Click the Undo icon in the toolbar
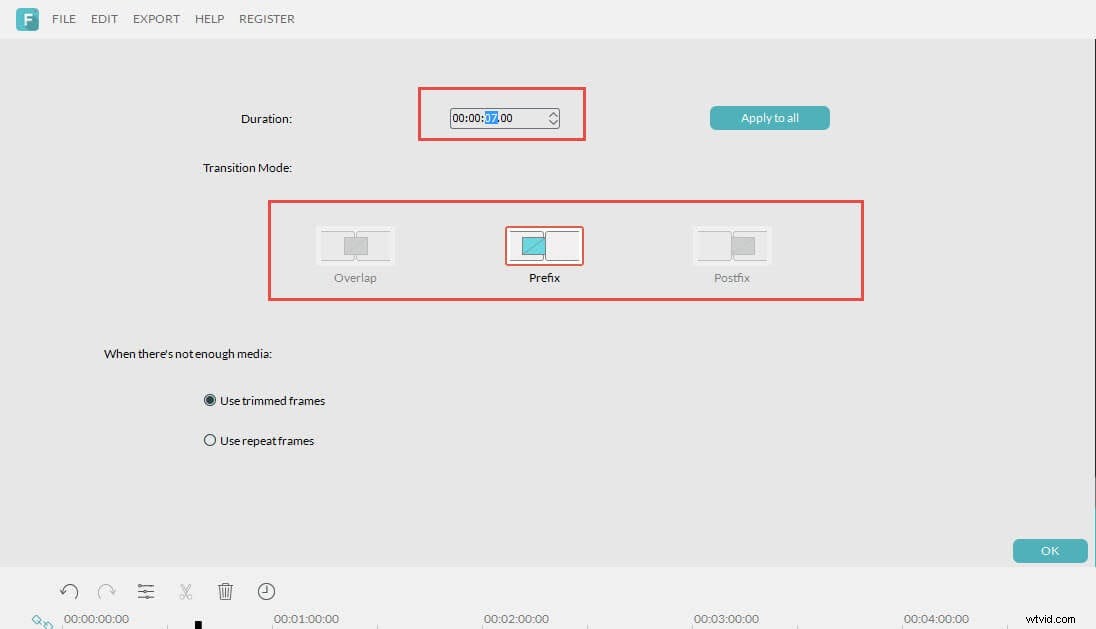The width and height of the screenshot is (1096, 629). click(x=68, y=591)
